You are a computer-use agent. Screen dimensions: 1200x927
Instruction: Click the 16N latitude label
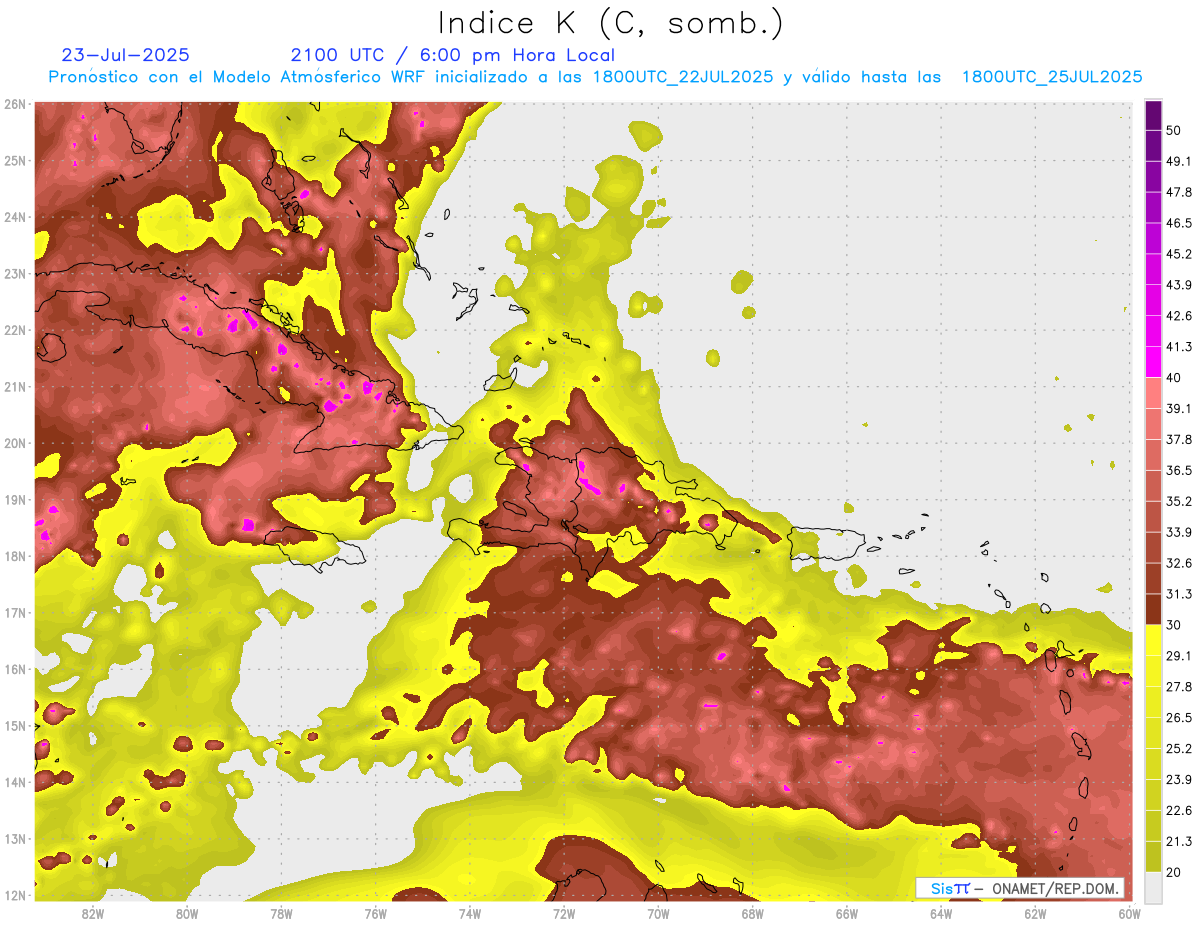tap(15, 669)
